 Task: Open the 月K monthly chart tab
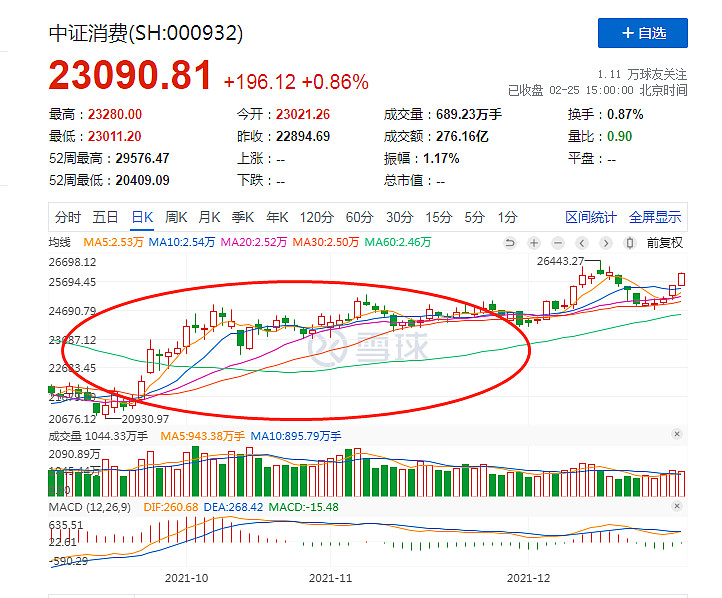[210, 217]
